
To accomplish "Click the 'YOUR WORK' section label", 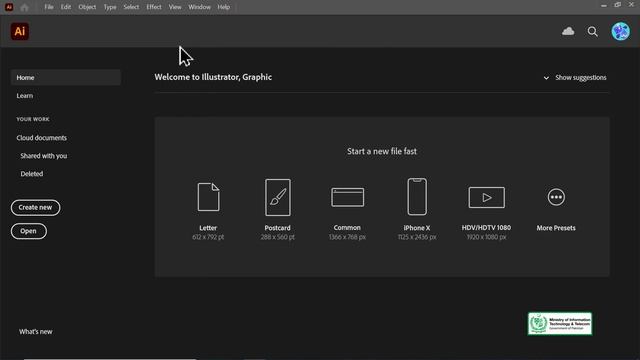I will click(x=33, y=119).
